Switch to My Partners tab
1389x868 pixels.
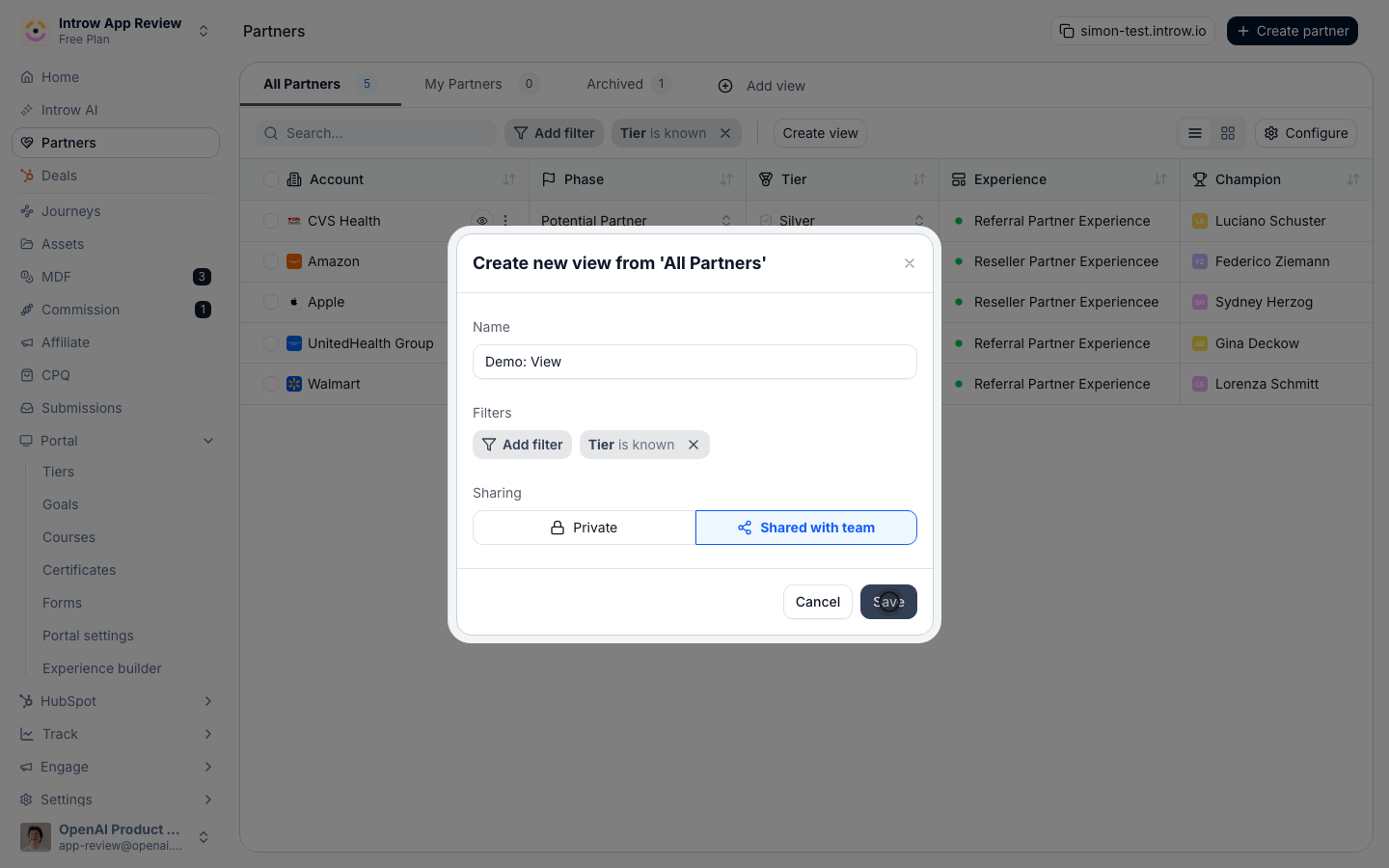tap(481, 84)
